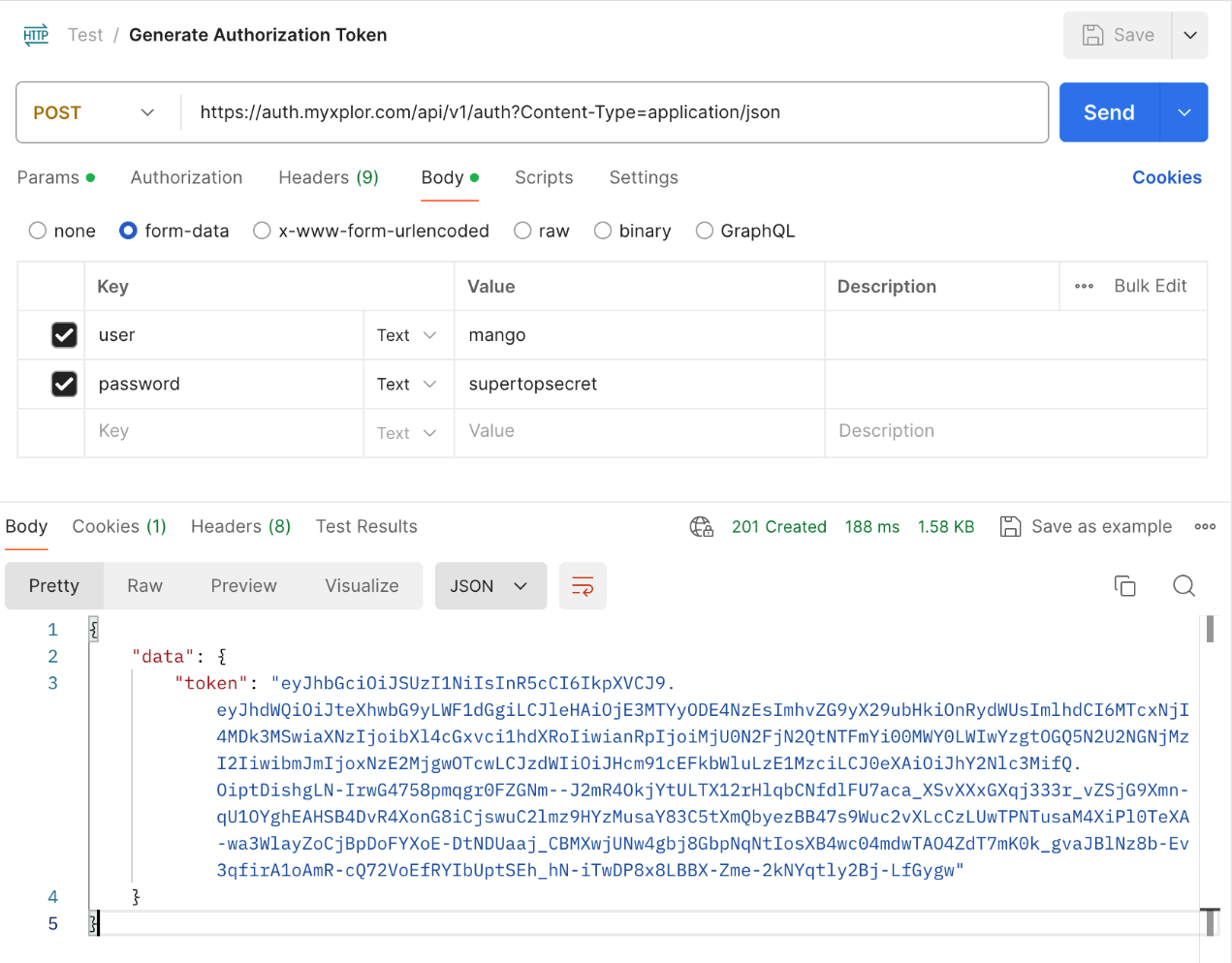This screenshot has width=1232, height=963.
Task: Open the three-dot response options menu
Action: [x=1205, y=526]
